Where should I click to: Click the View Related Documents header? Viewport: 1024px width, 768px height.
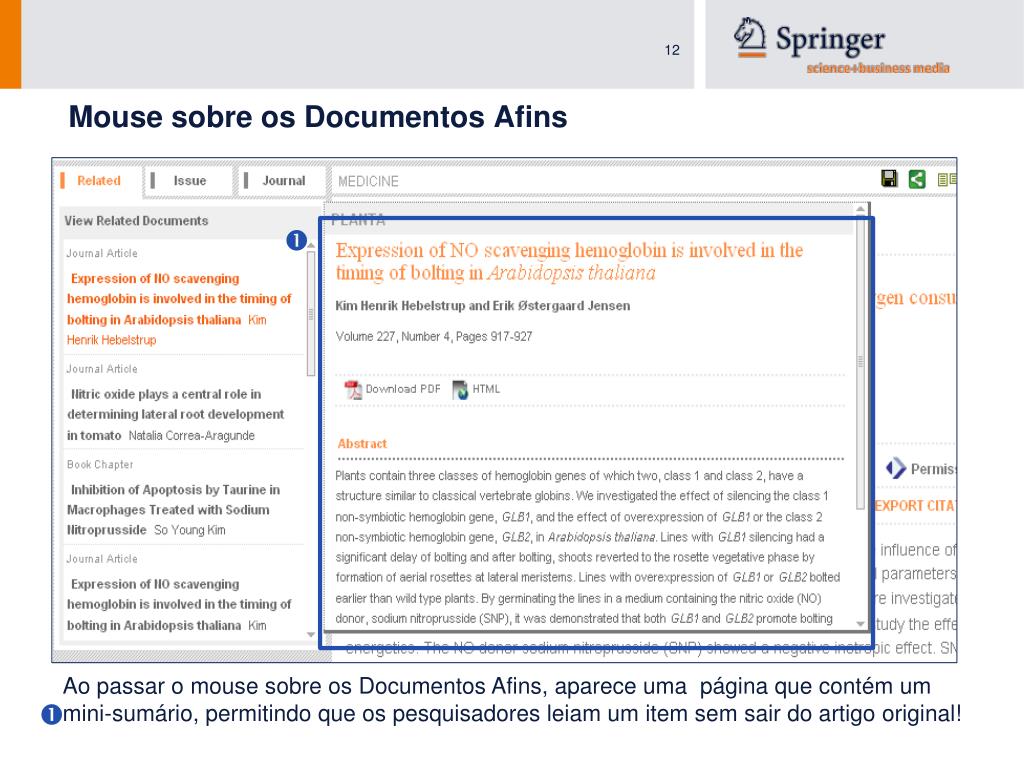136,221
